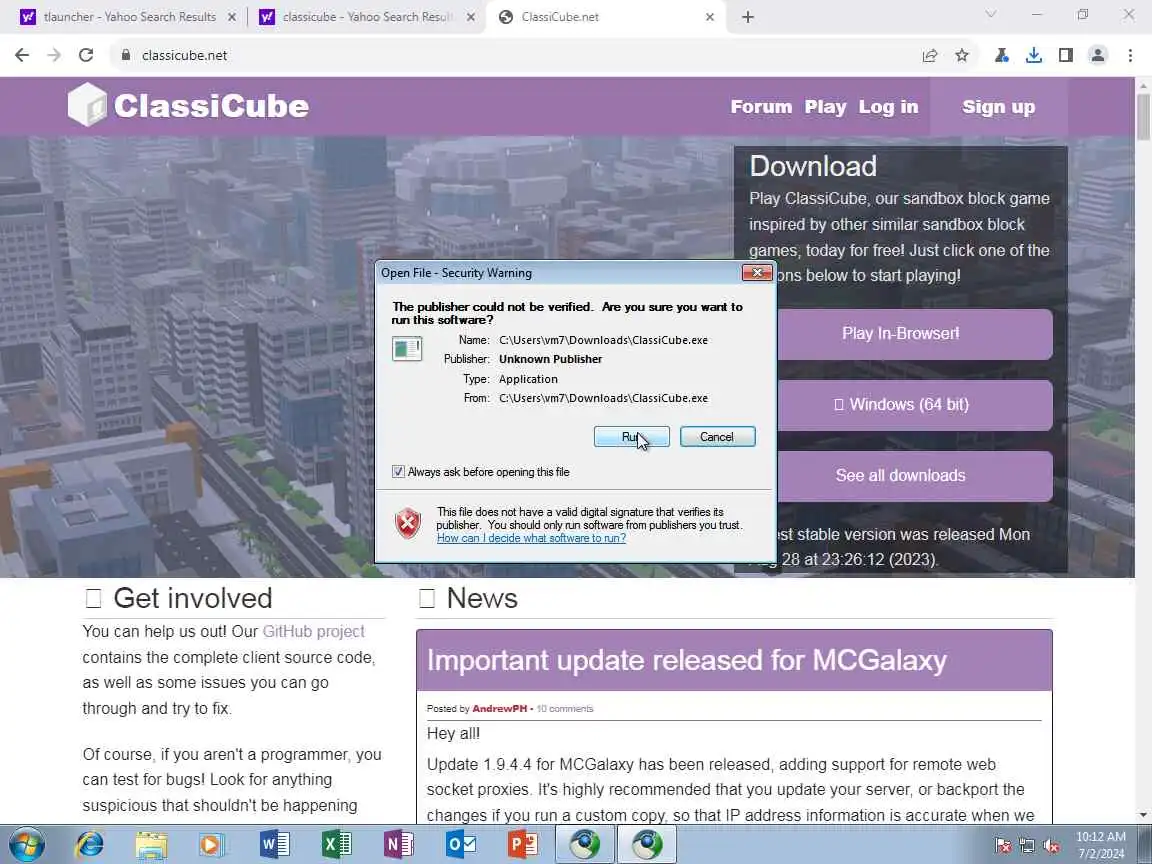This screenshot has width=1152, height=864.
Task: Open 'Important update released for MCGalaxy' post
Action: click(686, 660)
